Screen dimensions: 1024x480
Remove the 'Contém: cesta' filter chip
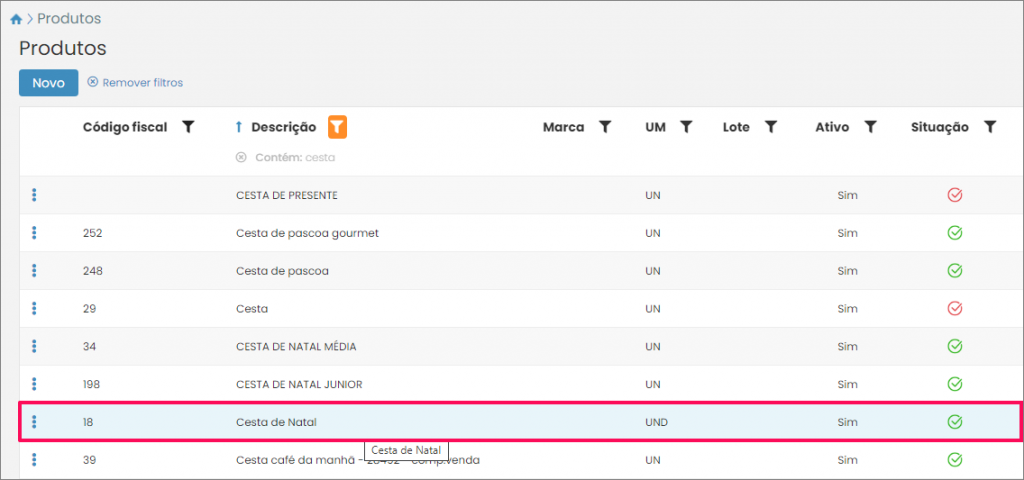[x=240, y=157]
